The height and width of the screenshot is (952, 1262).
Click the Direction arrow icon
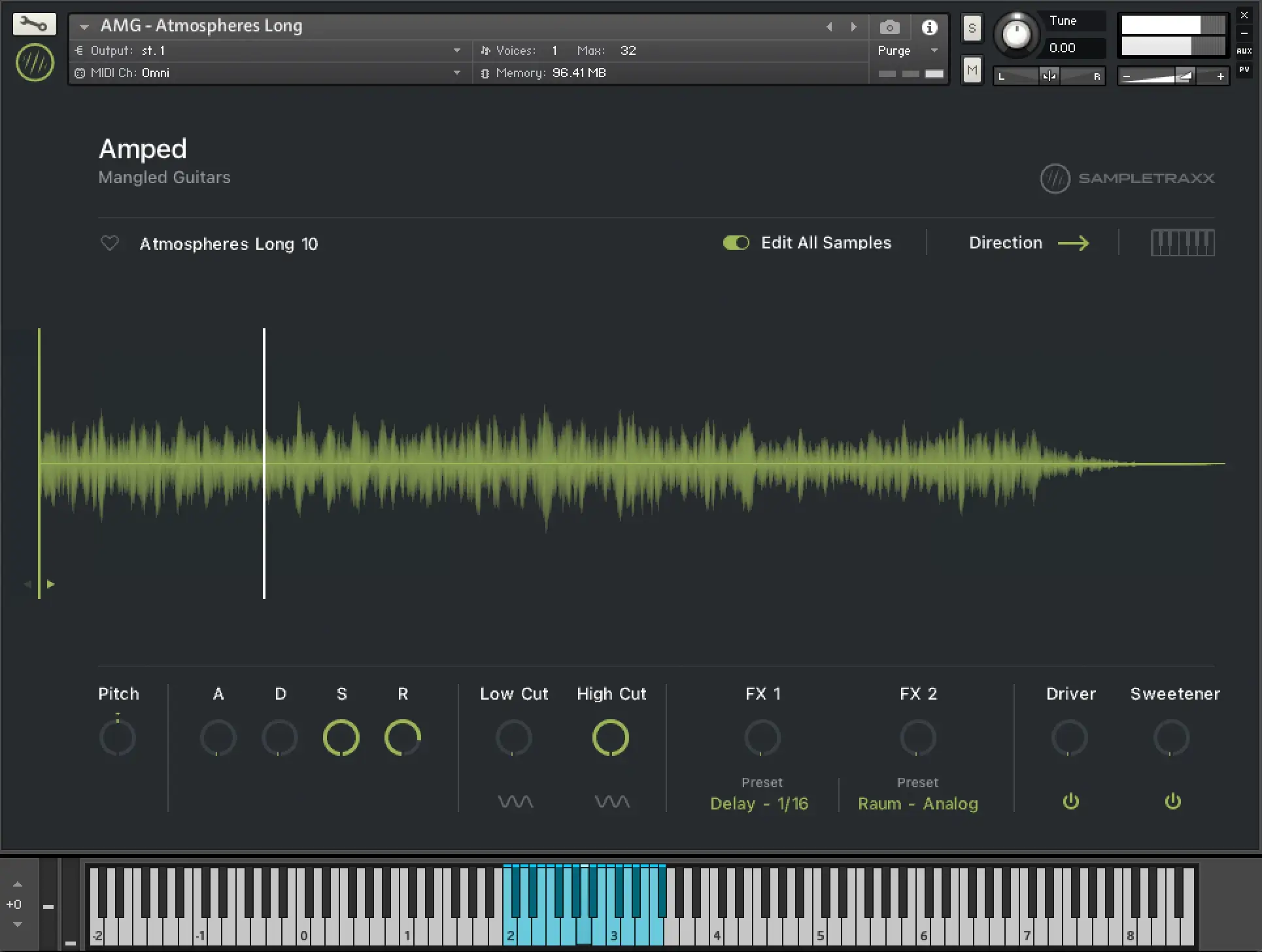[x=1074, y=243]
